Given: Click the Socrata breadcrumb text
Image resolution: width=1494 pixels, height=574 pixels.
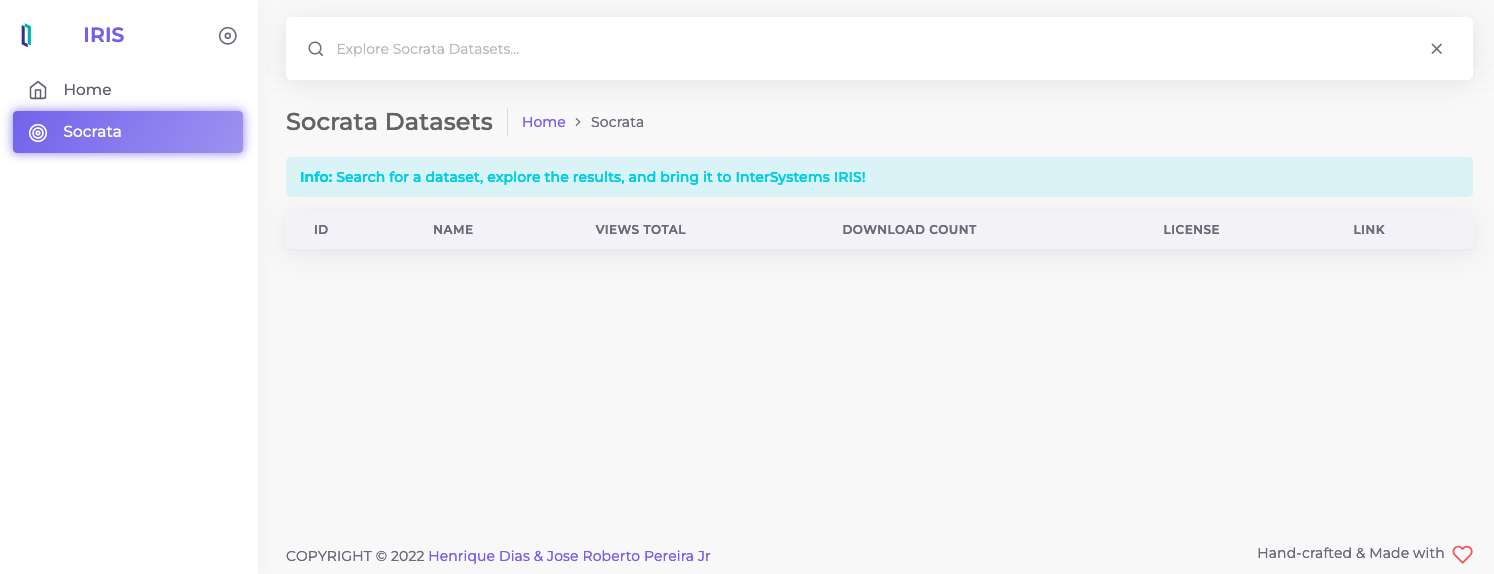Looking at the screenshot, I should 617,122.
